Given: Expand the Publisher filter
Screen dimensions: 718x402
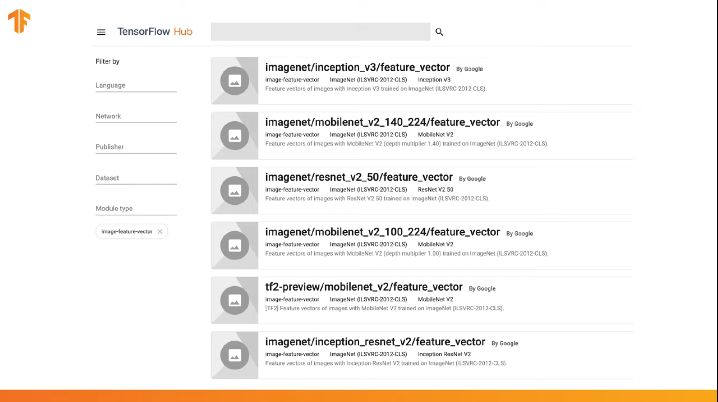Looking at the screenshot, I should click(x=136, y=147).
